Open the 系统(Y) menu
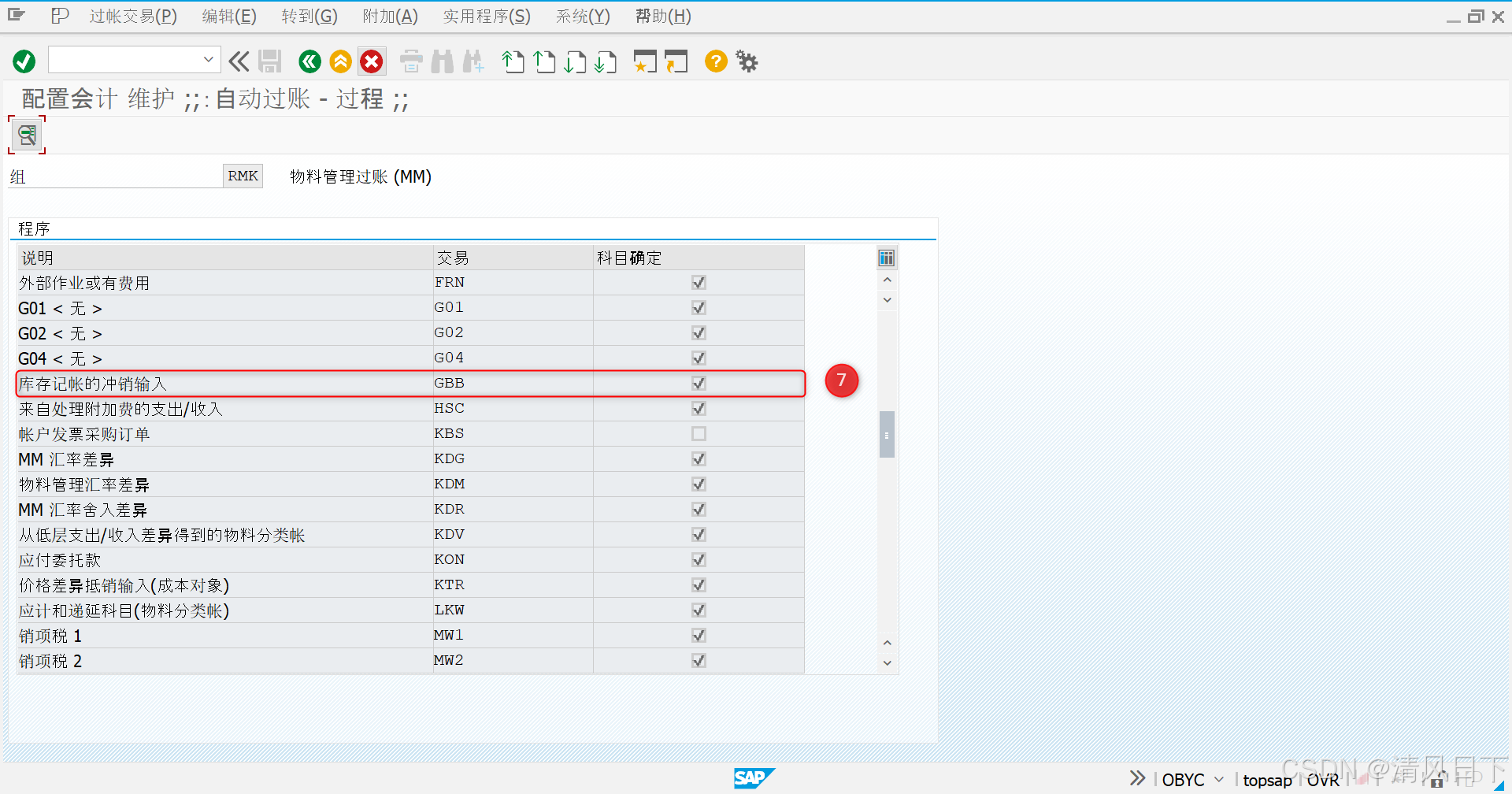 pyautogui.click(x=582, y=16)
